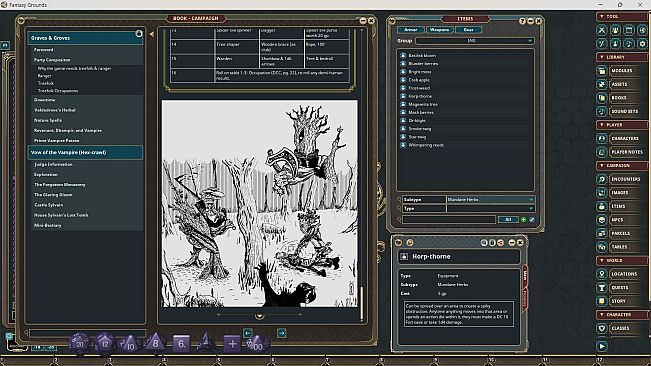651x366 pixels.
Task: Click the treefolk illustration in book
Action: click(259, 203)
